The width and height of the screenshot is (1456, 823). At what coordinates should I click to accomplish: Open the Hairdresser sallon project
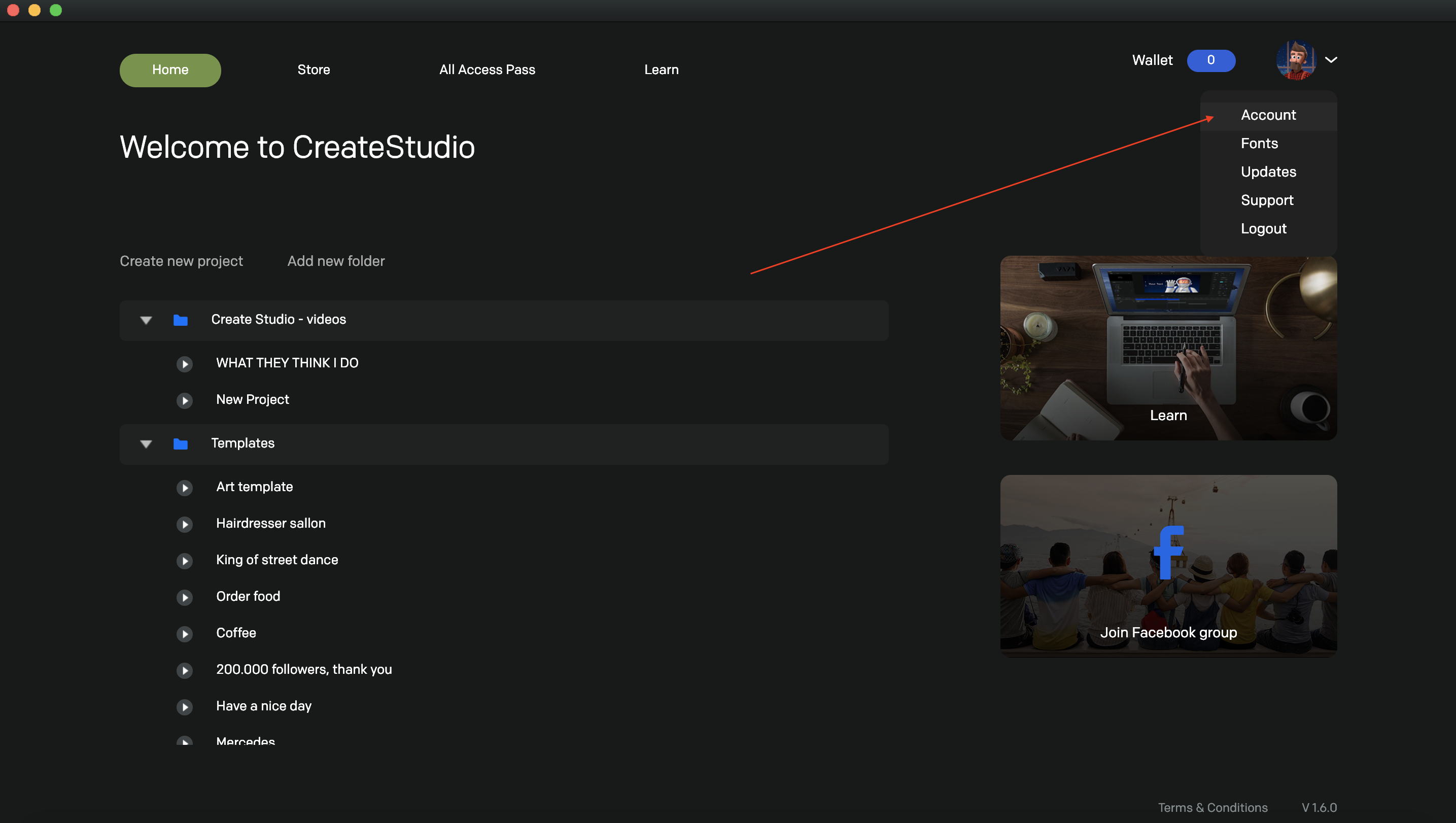[271, 524]
